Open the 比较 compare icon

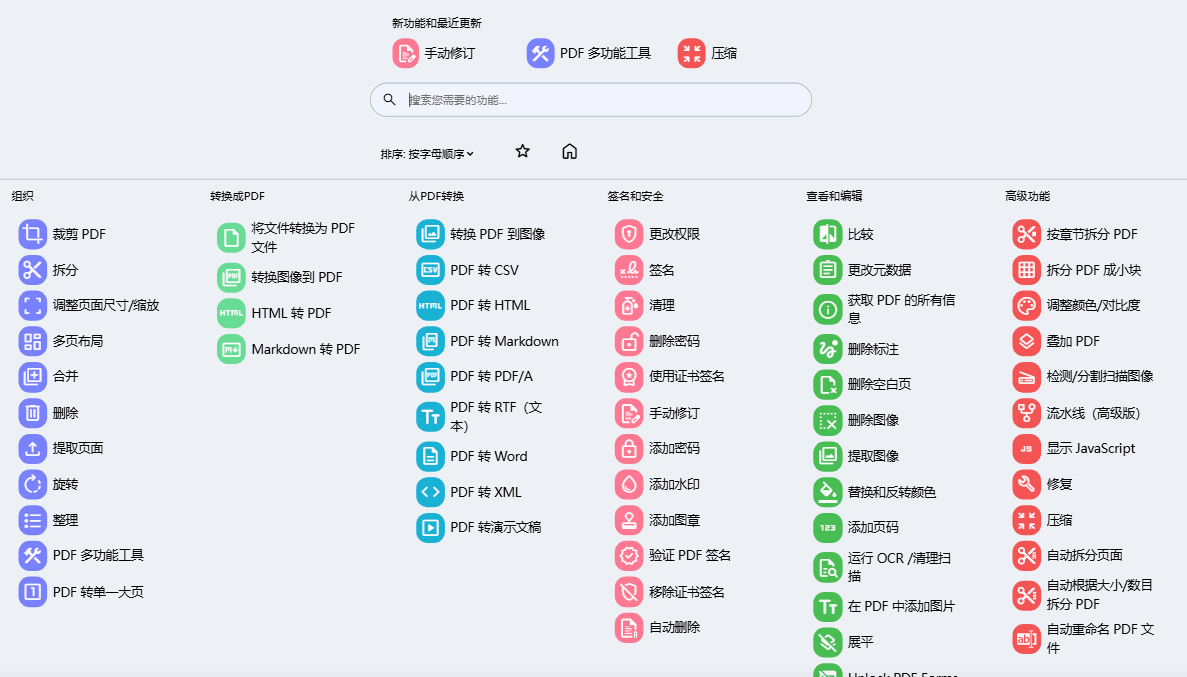tap(828, 234)
